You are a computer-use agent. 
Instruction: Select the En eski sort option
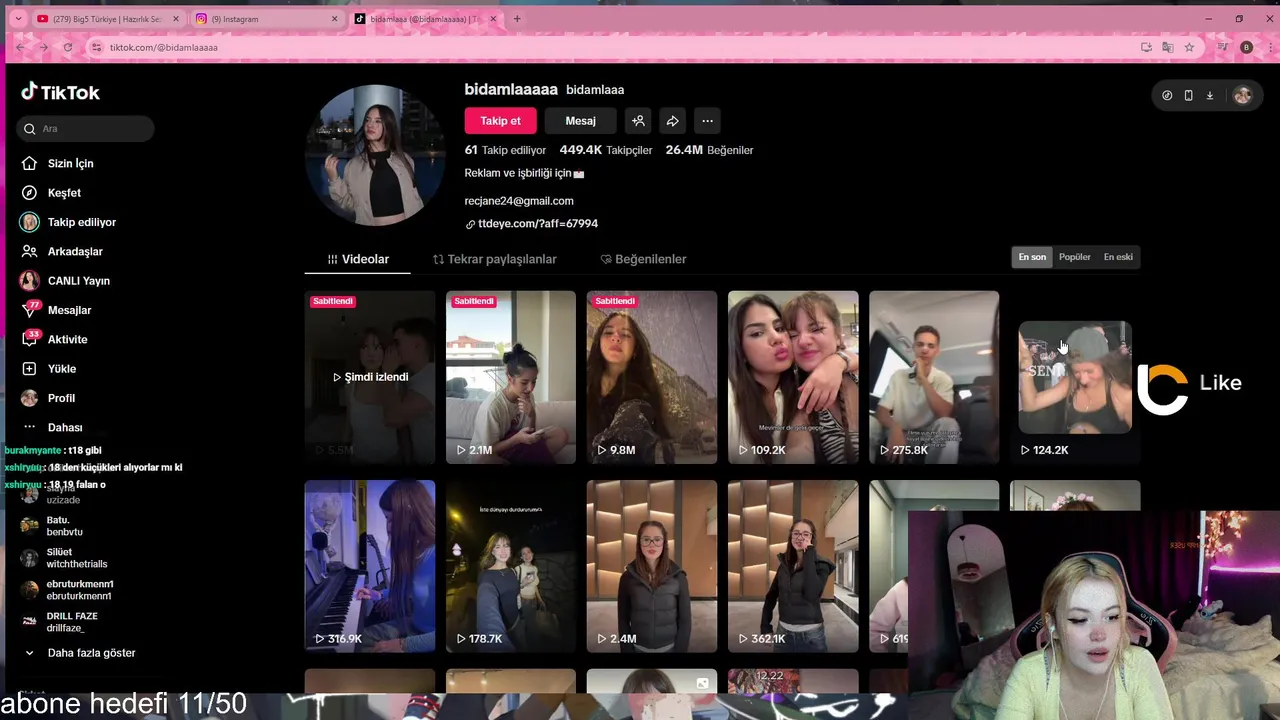[x=1118, y=257]
